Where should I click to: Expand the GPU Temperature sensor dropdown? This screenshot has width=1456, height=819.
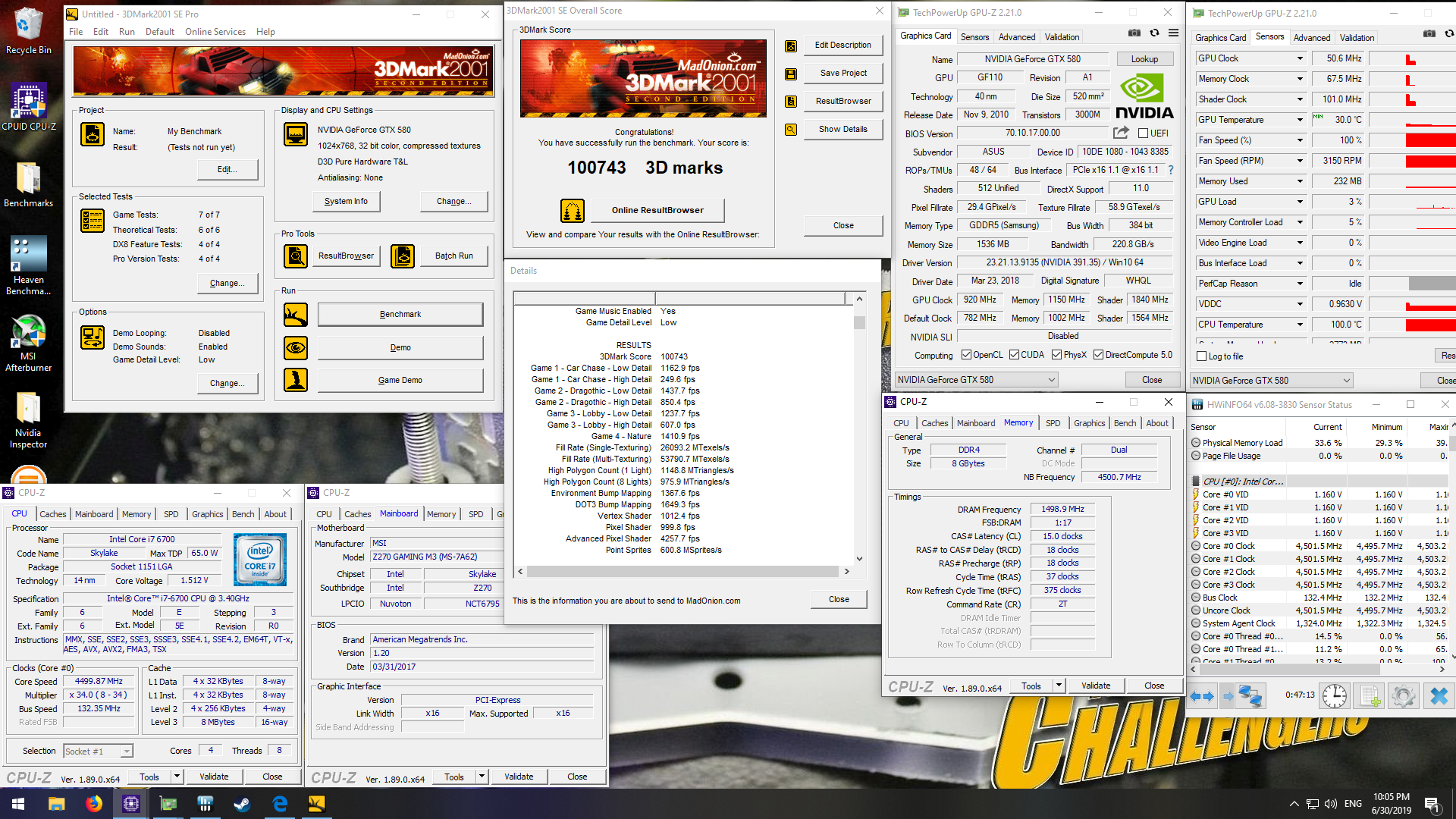[x=1300, y=120]
